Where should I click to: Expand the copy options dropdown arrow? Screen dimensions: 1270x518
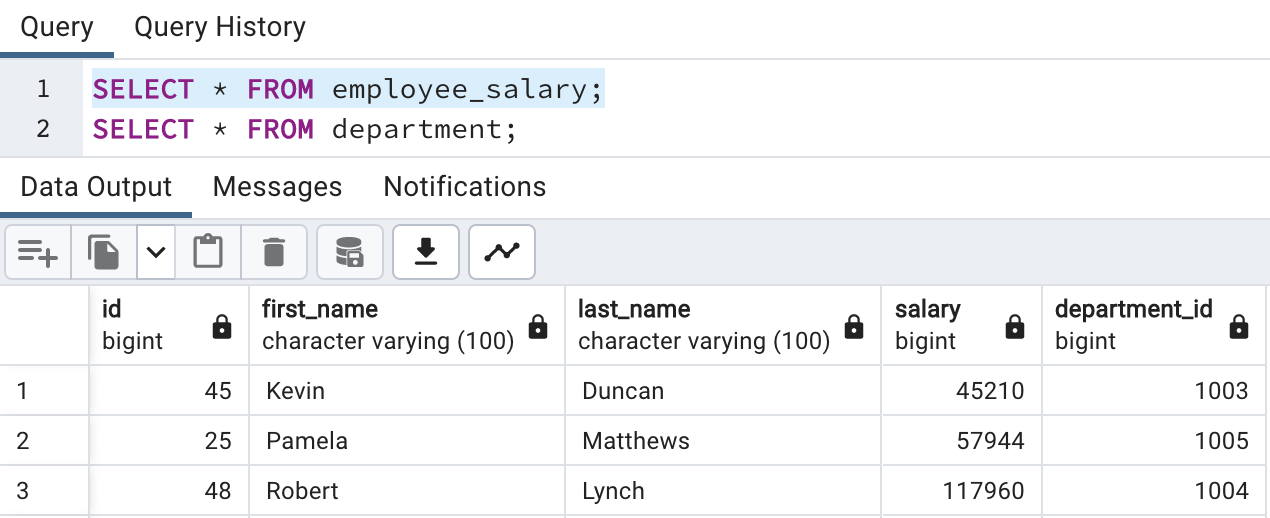click(x=155, y=252)
